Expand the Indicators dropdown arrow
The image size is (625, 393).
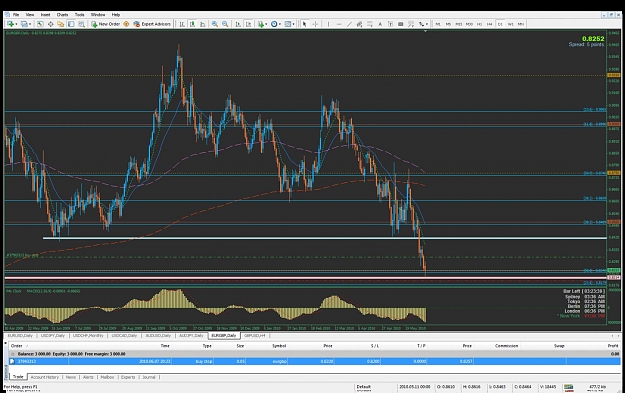point(266,24)
